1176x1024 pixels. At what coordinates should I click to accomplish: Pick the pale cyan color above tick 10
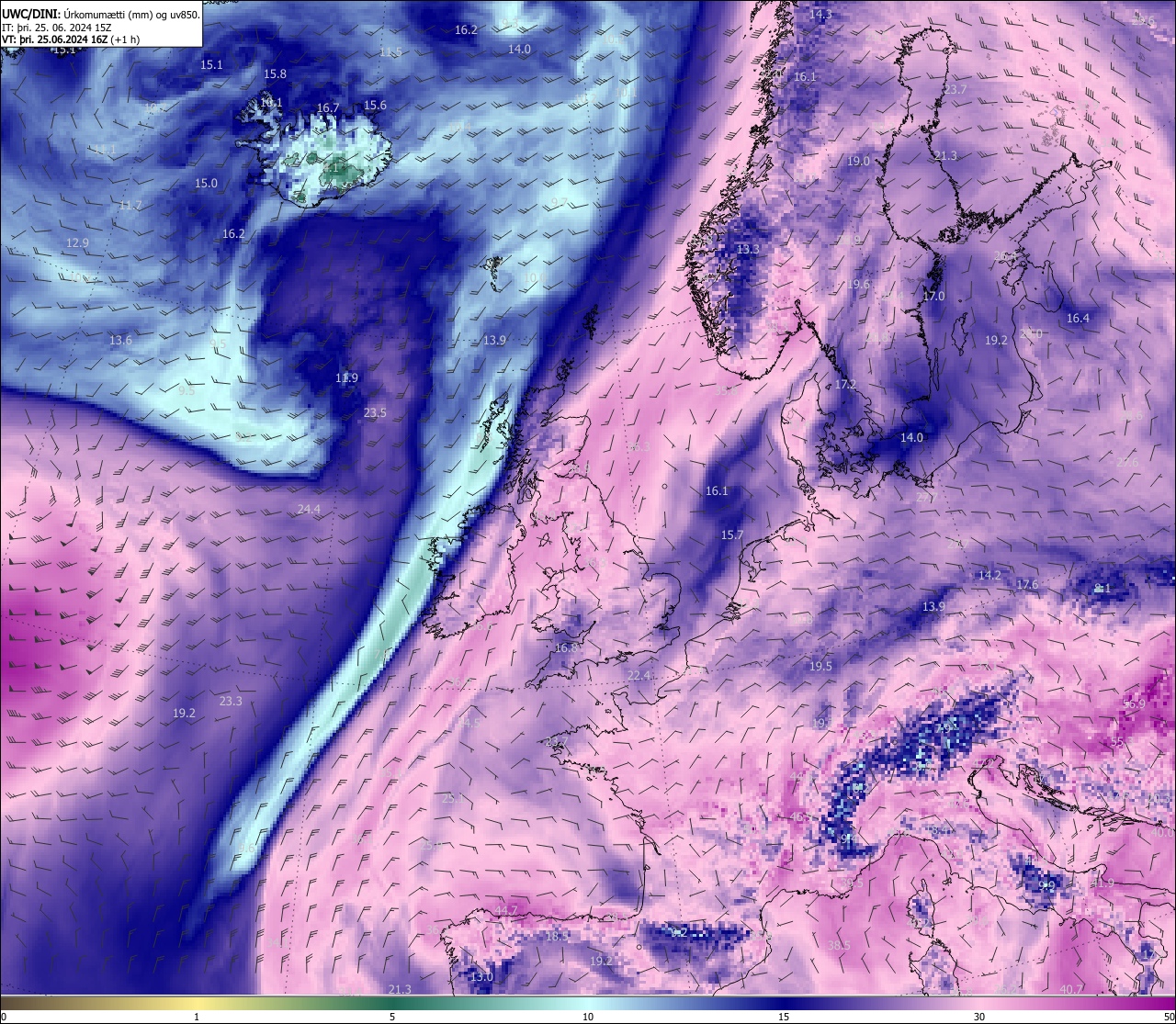click(588, 1003)
